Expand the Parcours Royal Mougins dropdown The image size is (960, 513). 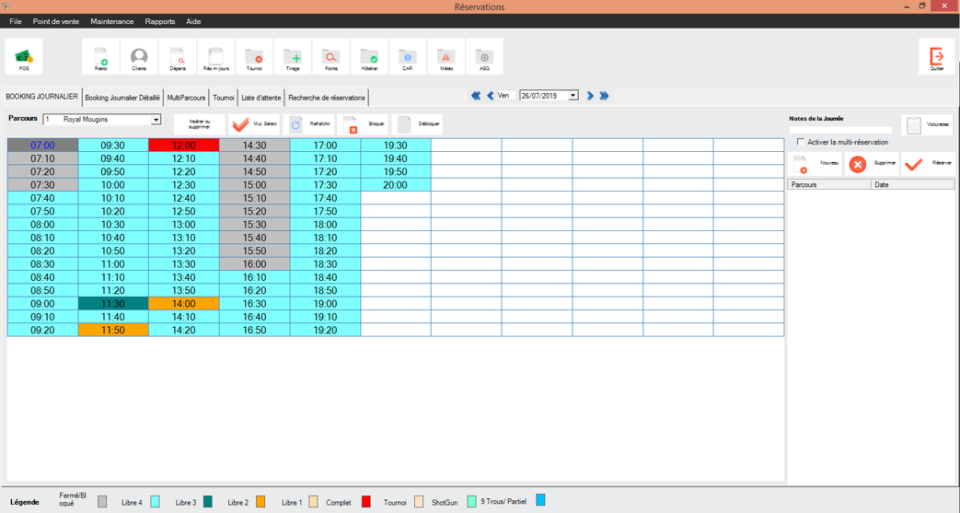(x=156, y=119)
